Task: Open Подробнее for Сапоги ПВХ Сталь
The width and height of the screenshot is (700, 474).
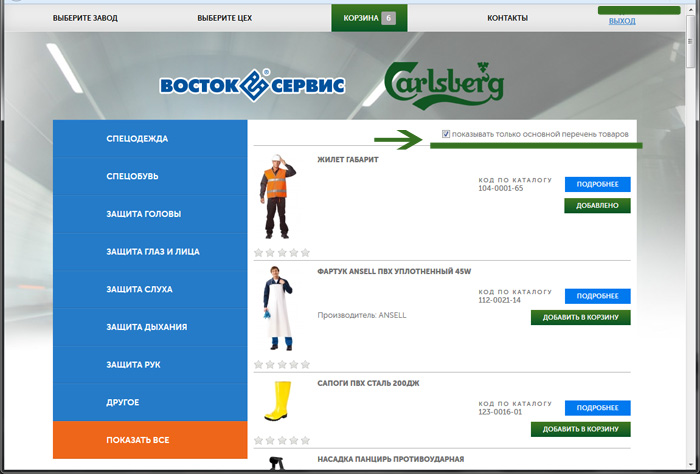Action: (x=597, y=407)
